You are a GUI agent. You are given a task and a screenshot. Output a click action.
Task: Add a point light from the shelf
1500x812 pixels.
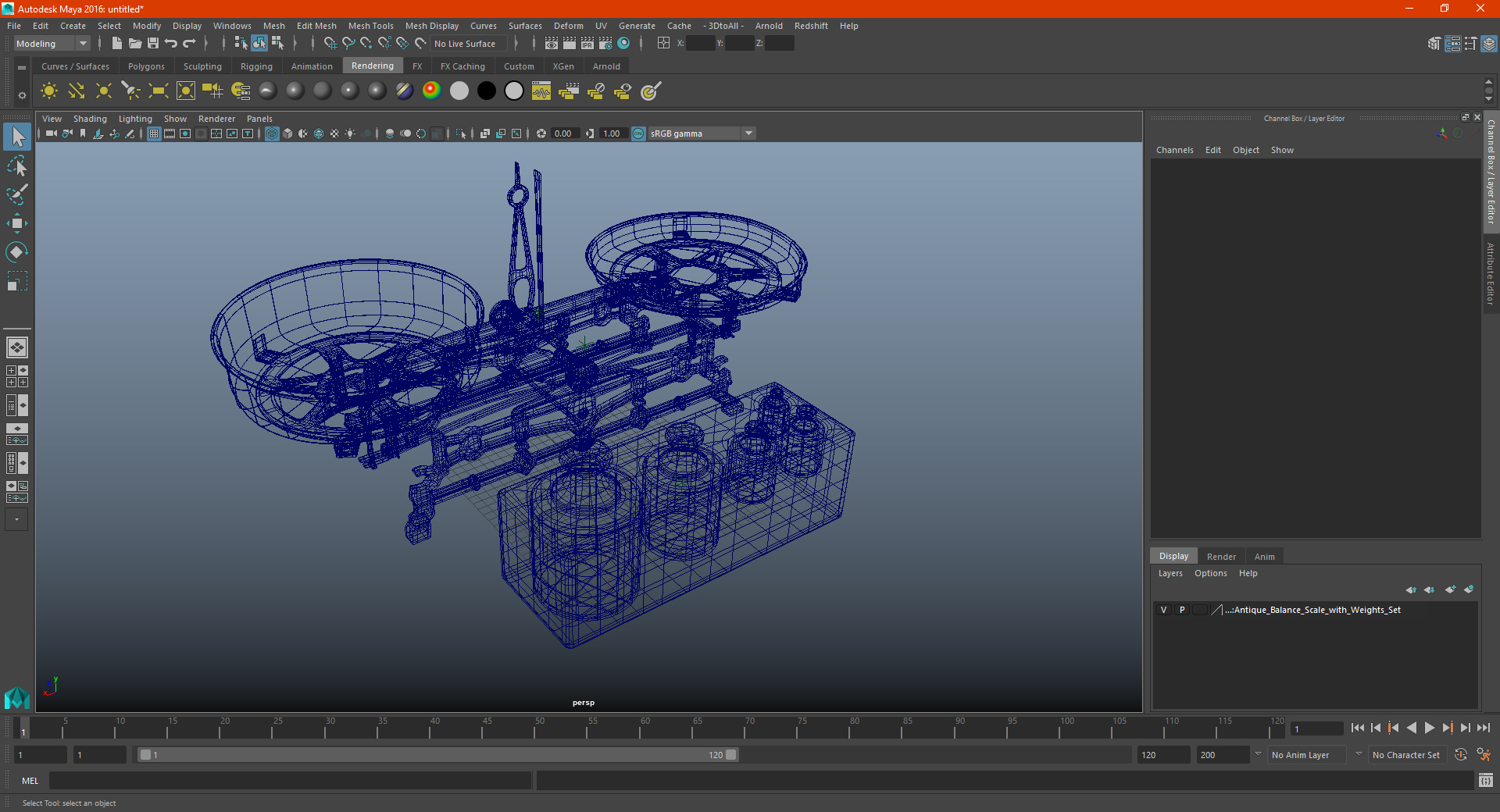coord(104,91)
